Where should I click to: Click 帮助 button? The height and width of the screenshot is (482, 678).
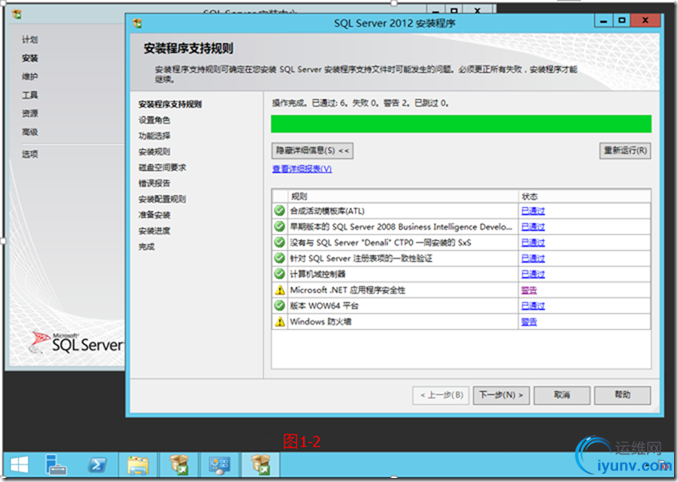622,395
